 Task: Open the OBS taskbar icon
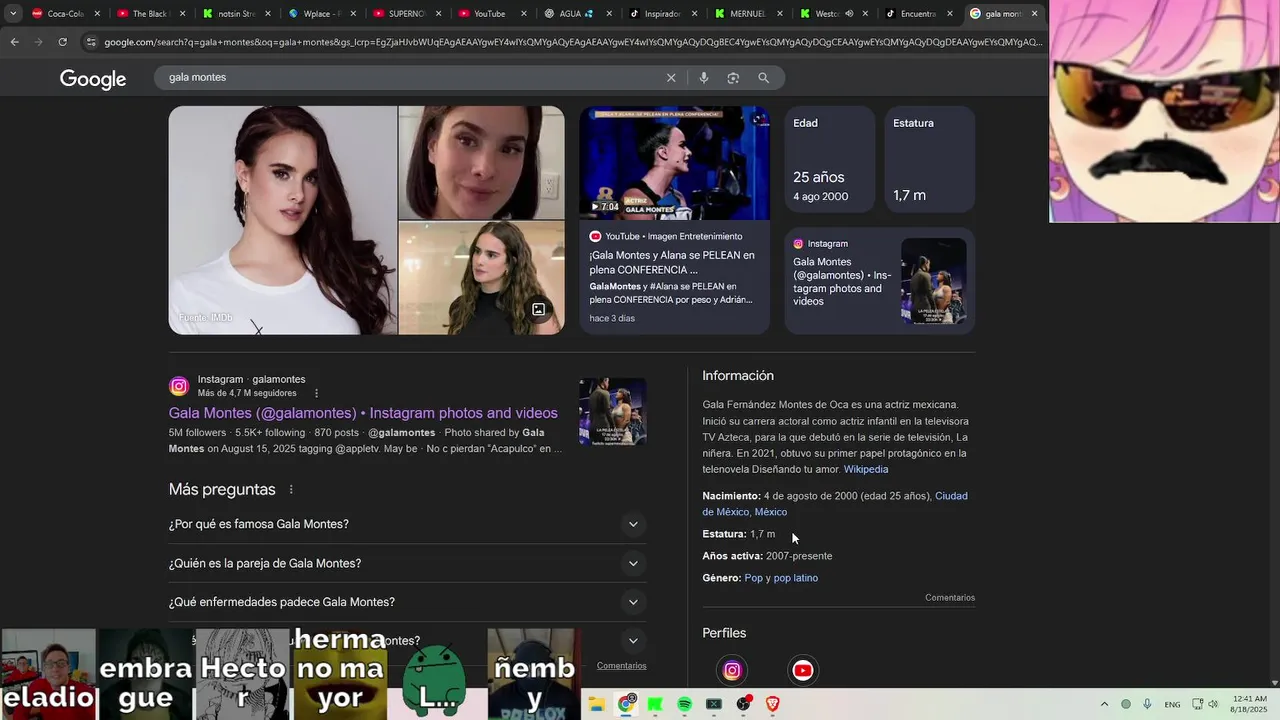click(743, 704)
